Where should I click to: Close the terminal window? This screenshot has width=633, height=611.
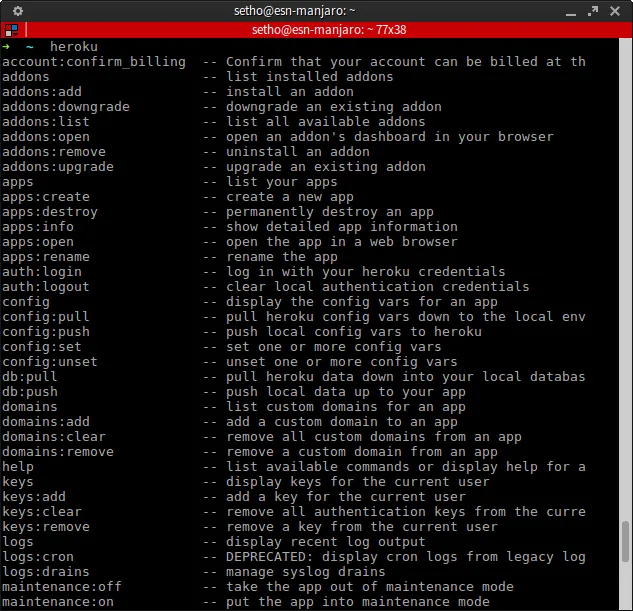click(614, 11)
